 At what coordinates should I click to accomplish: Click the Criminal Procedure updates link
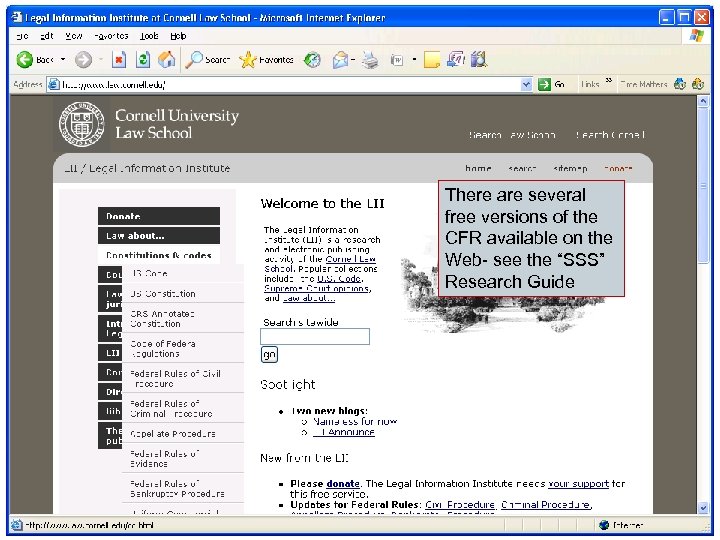point(546,505)
